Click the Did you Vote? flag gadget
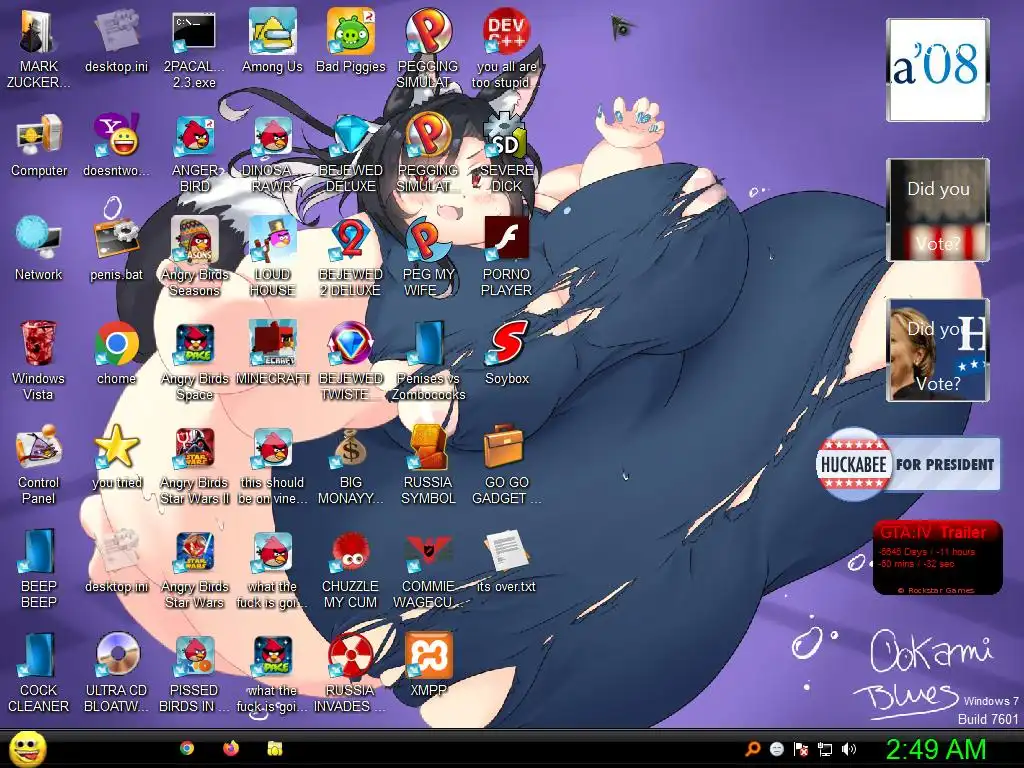 [937, 210]
